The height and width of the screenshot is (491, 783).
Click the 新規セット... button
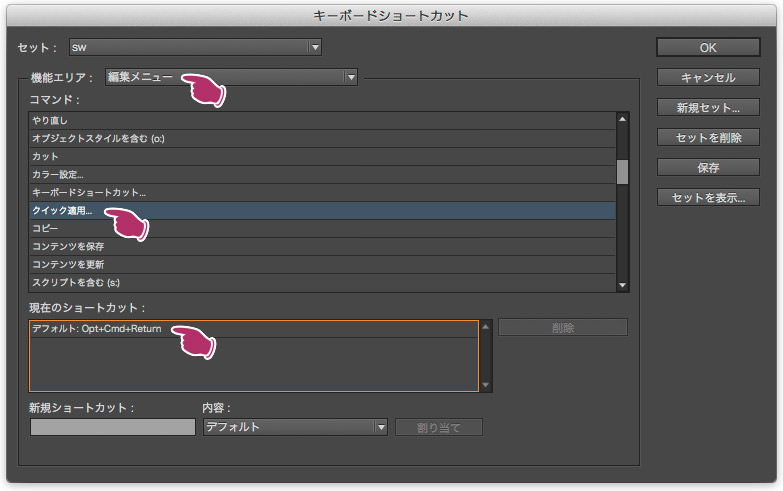[x=708, y=107]
